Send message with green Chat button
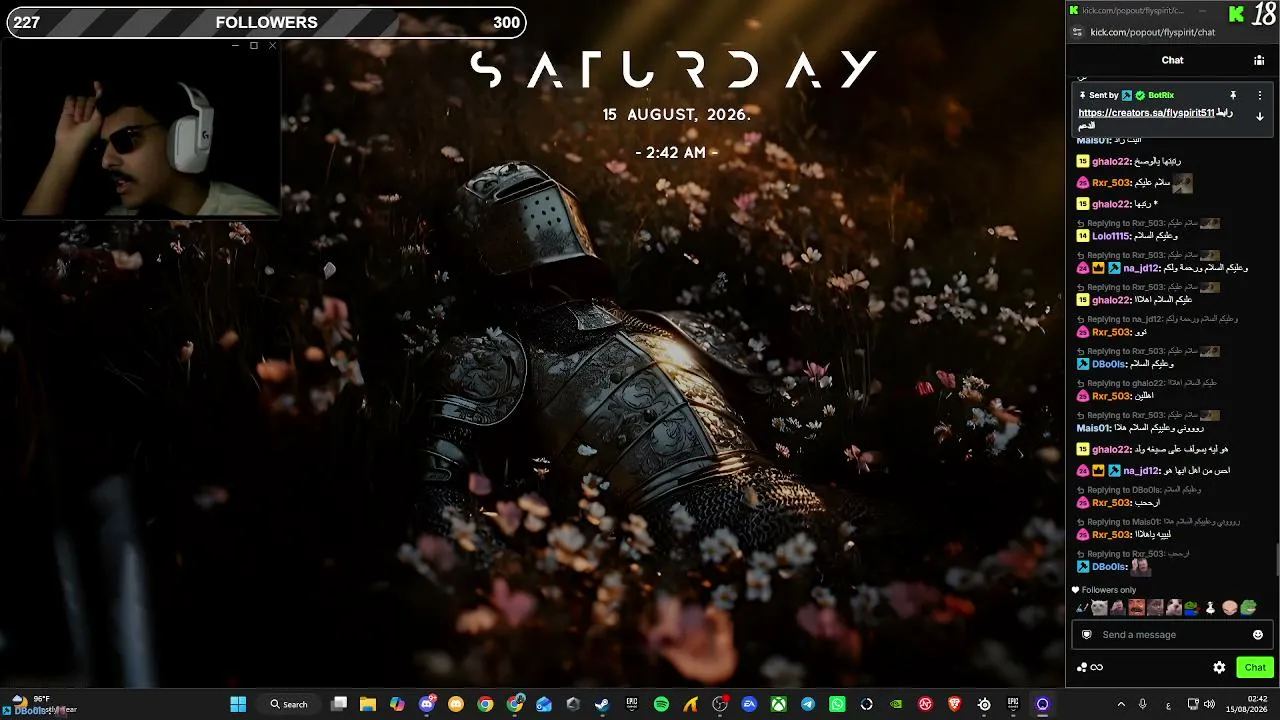This screenshot has height=720, width=1280. (x=1255, y=667)
